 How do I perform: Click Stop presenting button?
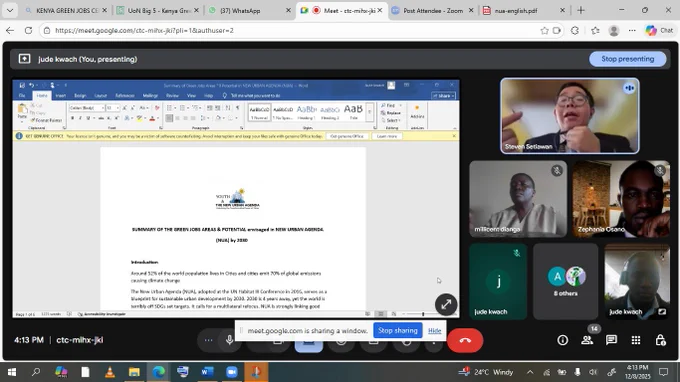pyautogui.click(x=628, y=59)
